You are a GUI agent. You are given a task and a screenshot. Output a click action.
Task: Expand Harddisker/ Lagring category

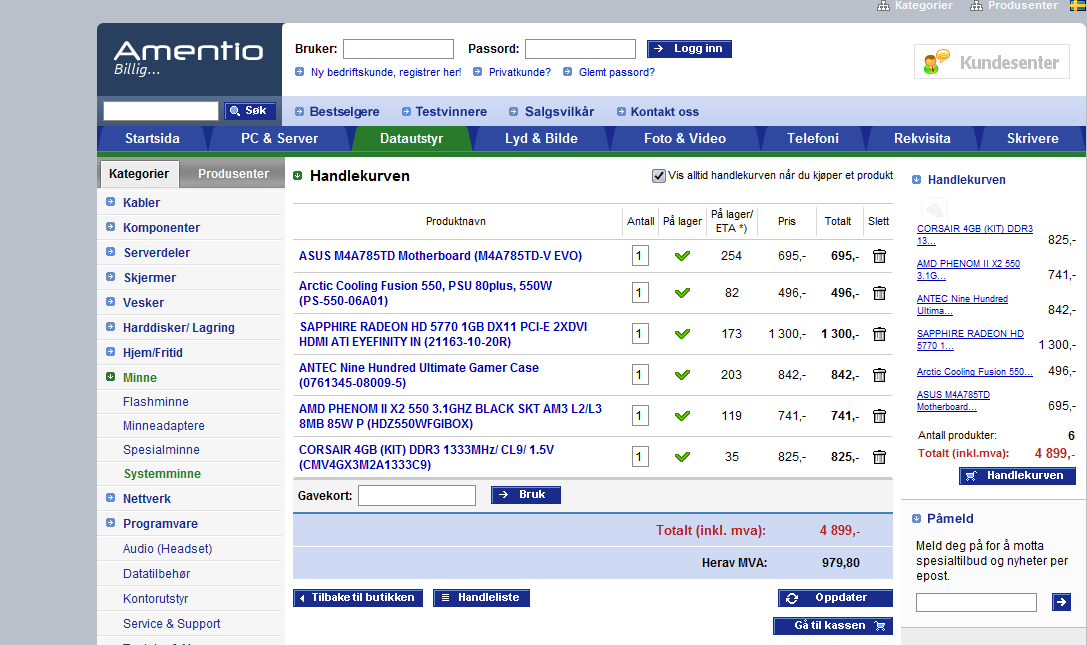pos(110,327)
